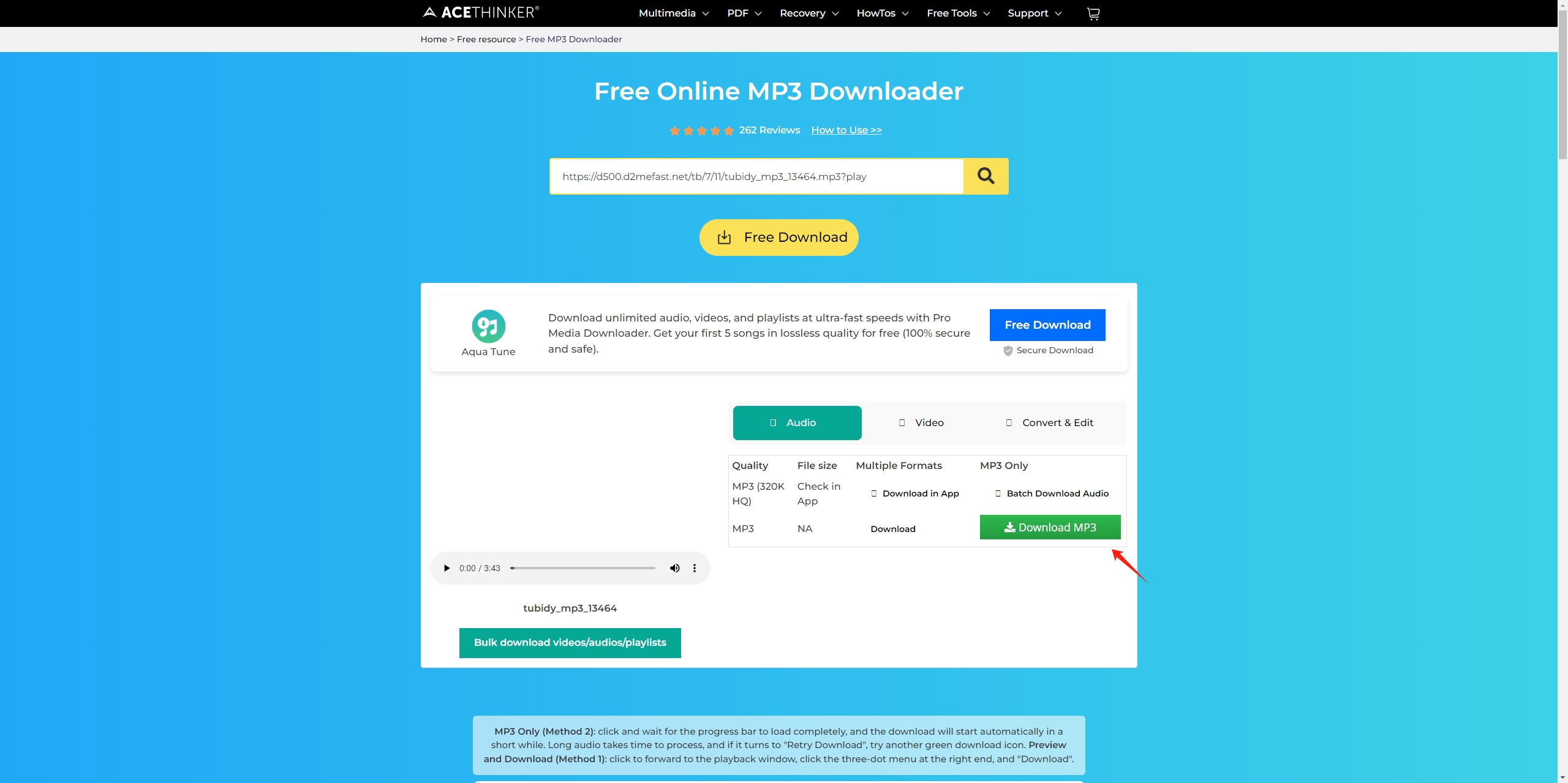The image size is (1568, 783).
Task: Click the audio speaker/mute icon
Action: click(676, 568)
